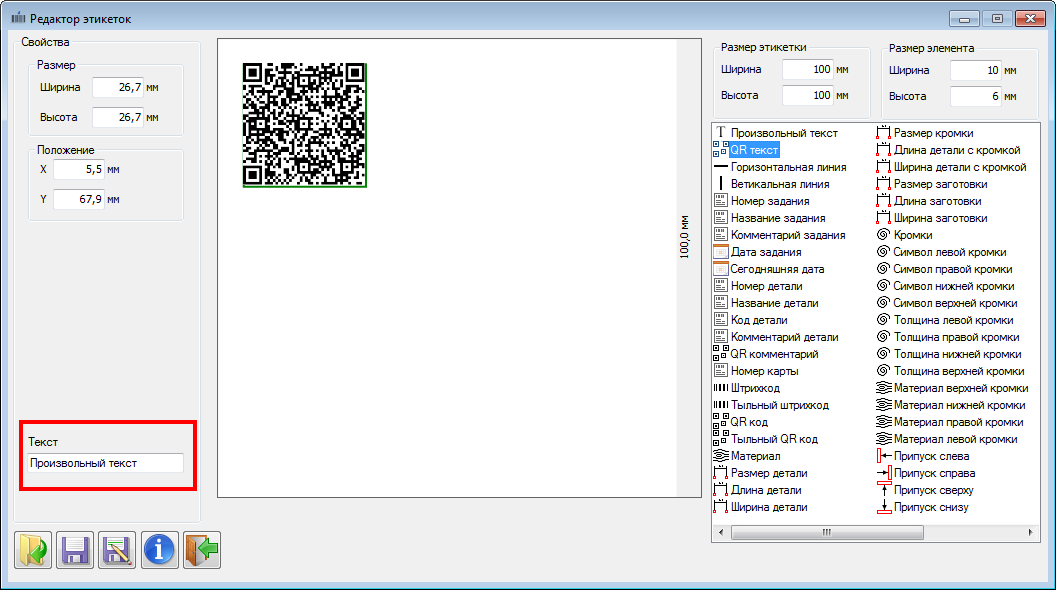1056x590 pixels.
Task: Select Ширина детали с кромкой entry
Action: click(960, 166)
